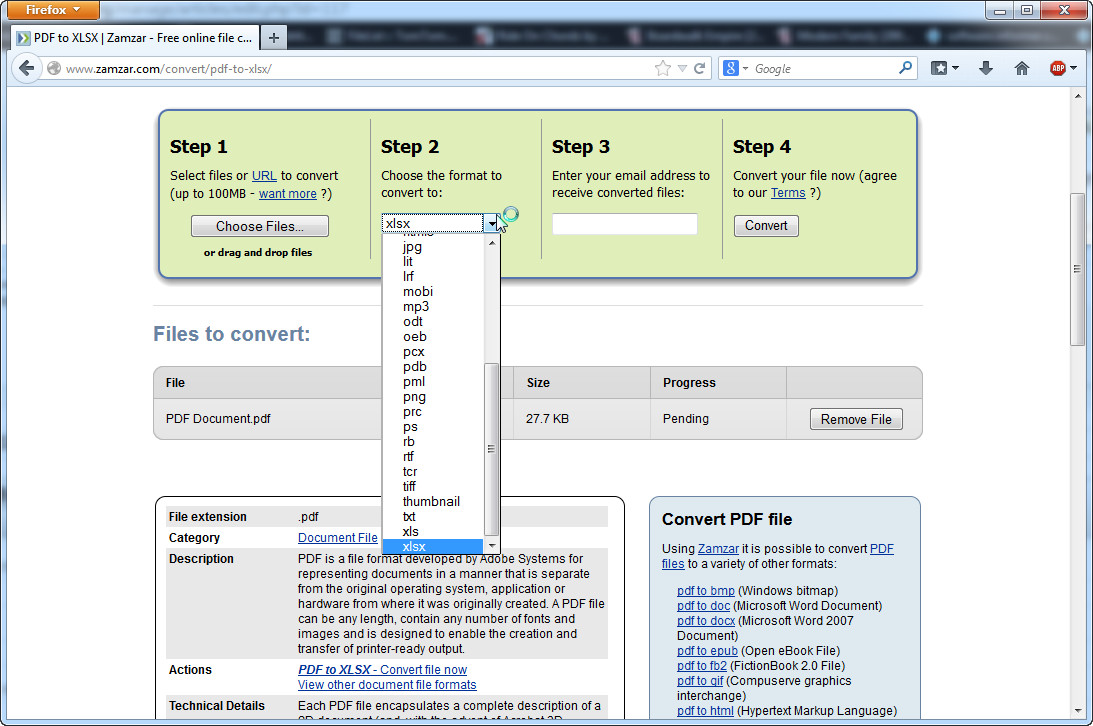Viewport: 1093px width, 726px height.
Task: Open the want more link
Action: point(288,194)
